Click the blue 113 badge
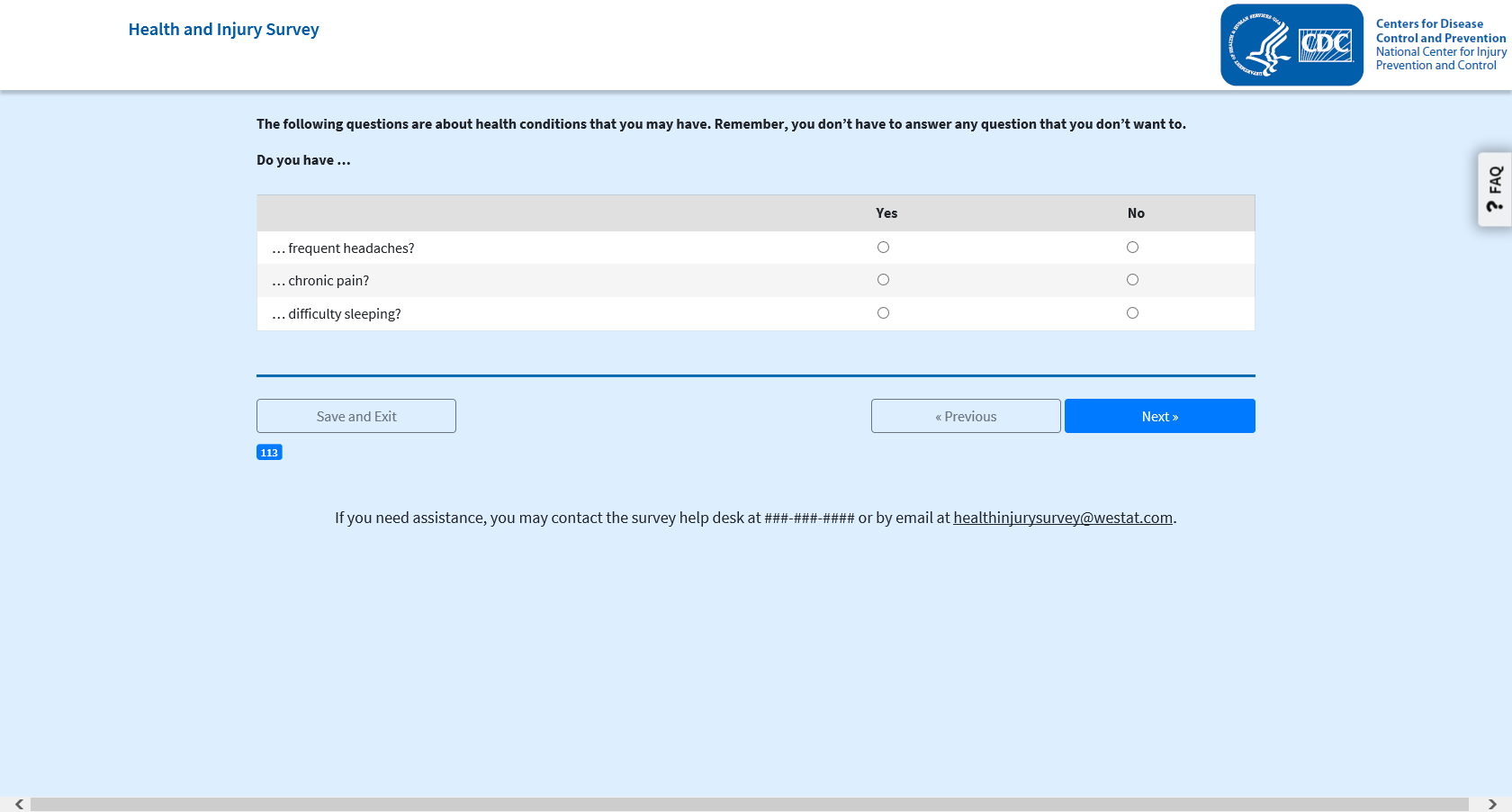The height and width of the screenshot is (812, 1512). click(269, 452)
